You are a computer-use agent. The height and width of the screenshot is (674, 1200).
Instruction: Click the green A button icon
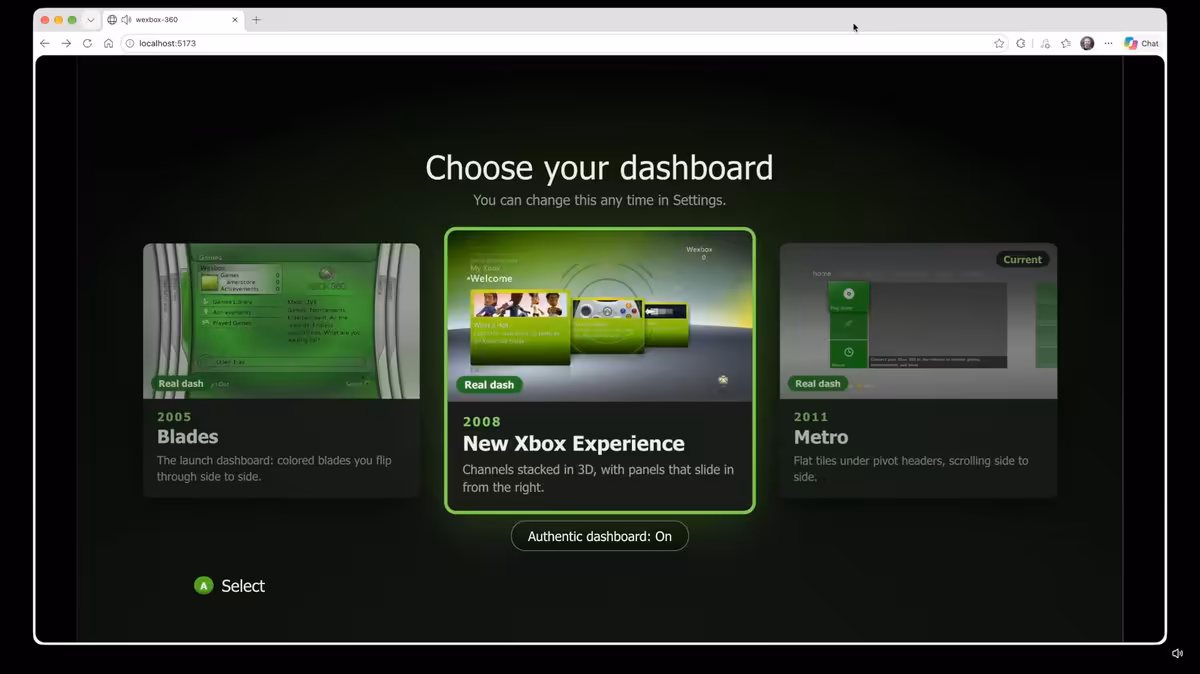point(204,586)
